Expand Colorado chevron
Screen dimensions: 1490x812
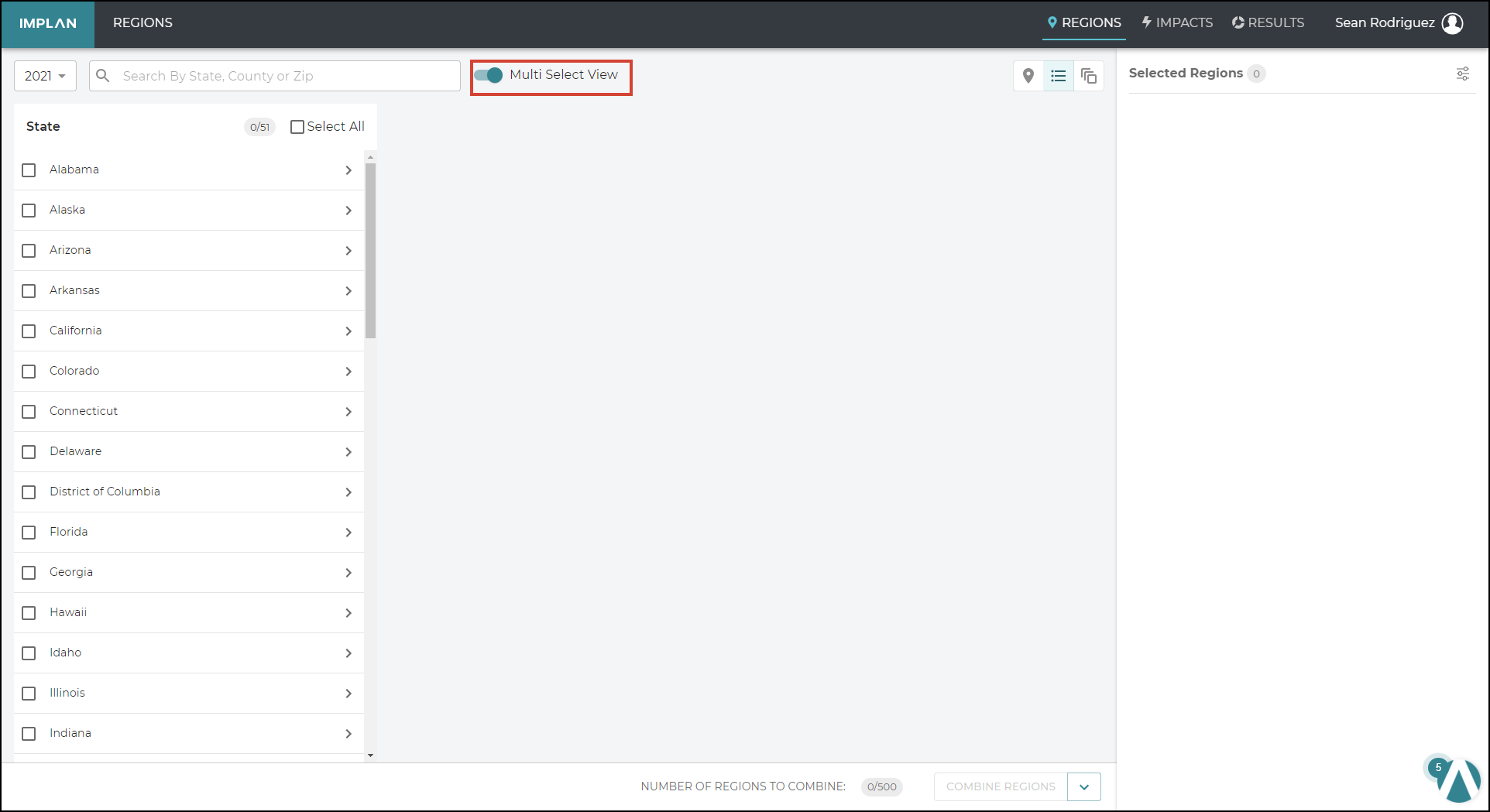pyautogui.click(x=348, y=372)
